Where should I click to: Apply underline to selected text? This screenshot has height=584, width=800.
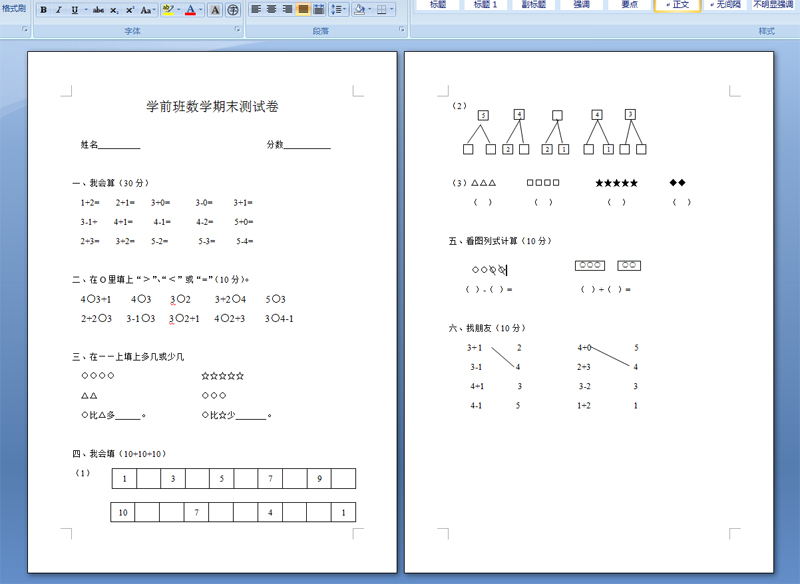tap(74, 10)
